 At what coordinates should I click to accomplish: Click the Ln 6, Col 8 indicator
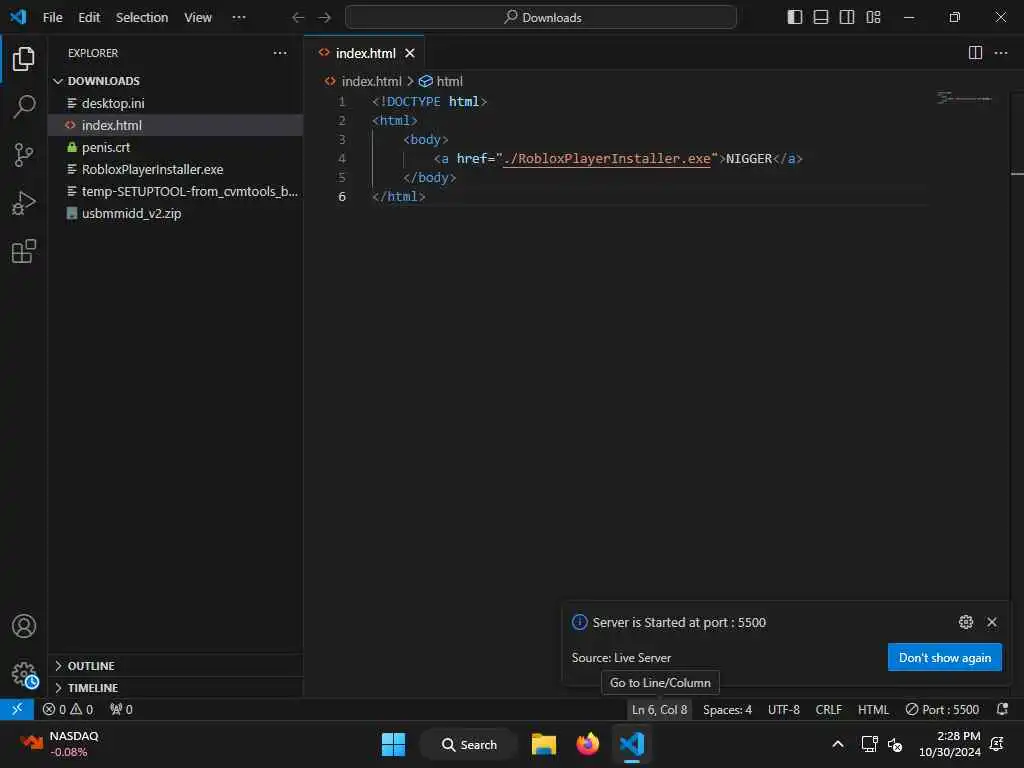click(660, 709)
